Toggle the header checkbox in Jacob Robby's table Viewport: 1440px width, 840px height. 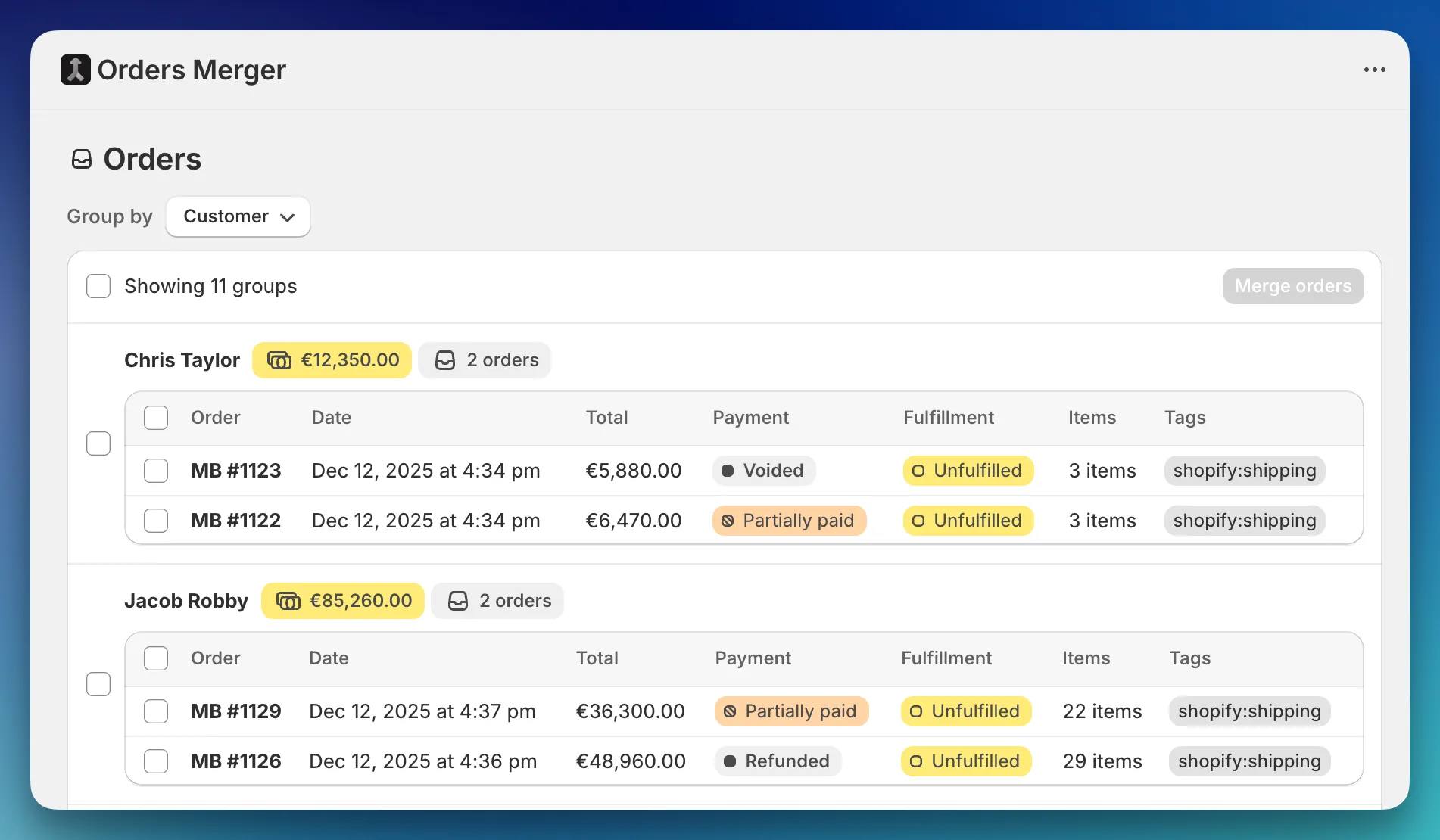(x=156, y=658)
